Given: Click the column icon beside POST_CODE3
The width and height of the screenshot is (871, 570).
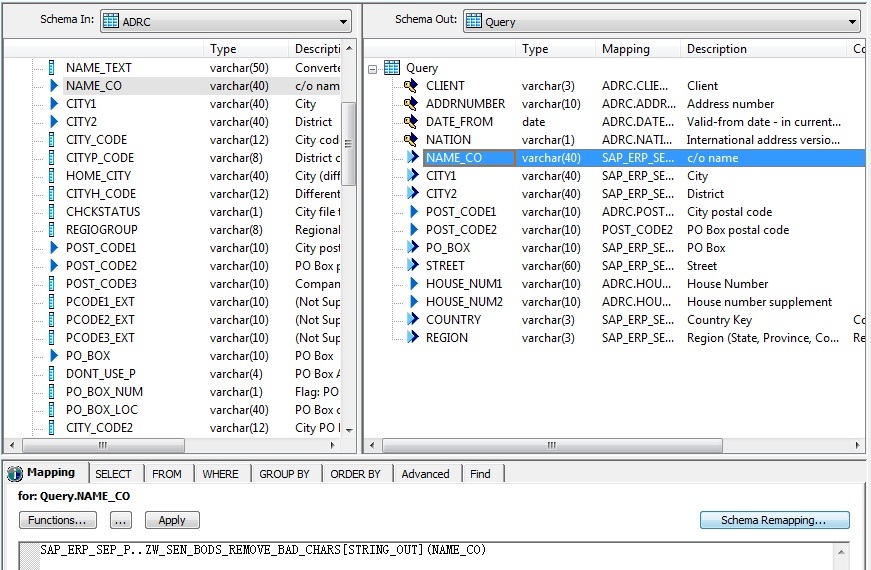Looking at the screenshot, I should click(x=52, y=284).
